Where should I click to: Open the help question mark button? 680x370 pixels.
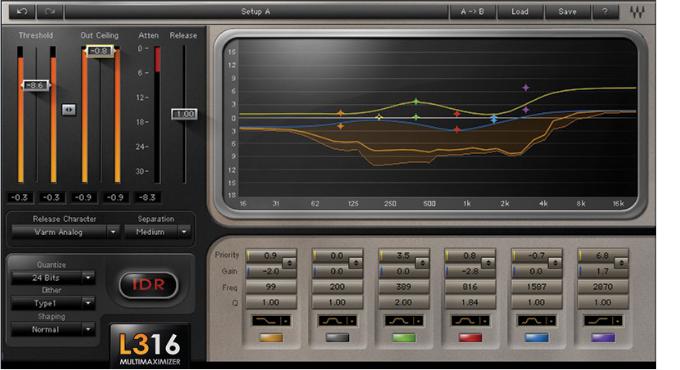[x=605, y=12]
